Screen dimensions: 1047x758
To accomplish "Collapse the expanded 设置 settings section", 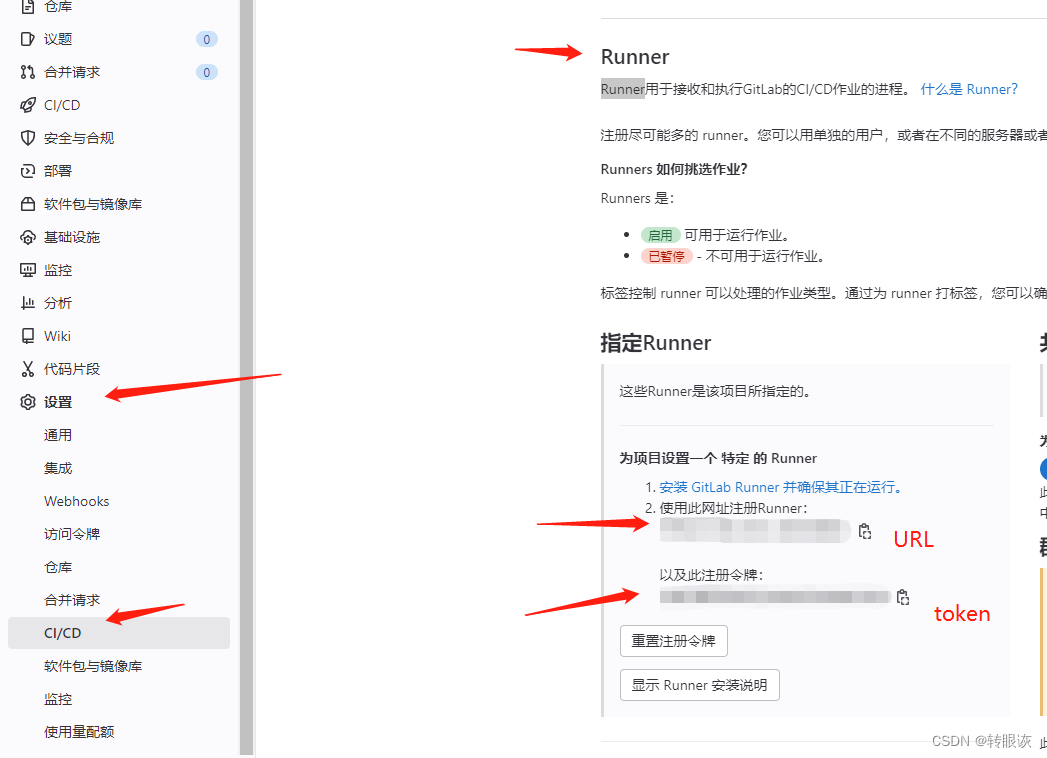I will pyautogui.click(x=57, y=401).
